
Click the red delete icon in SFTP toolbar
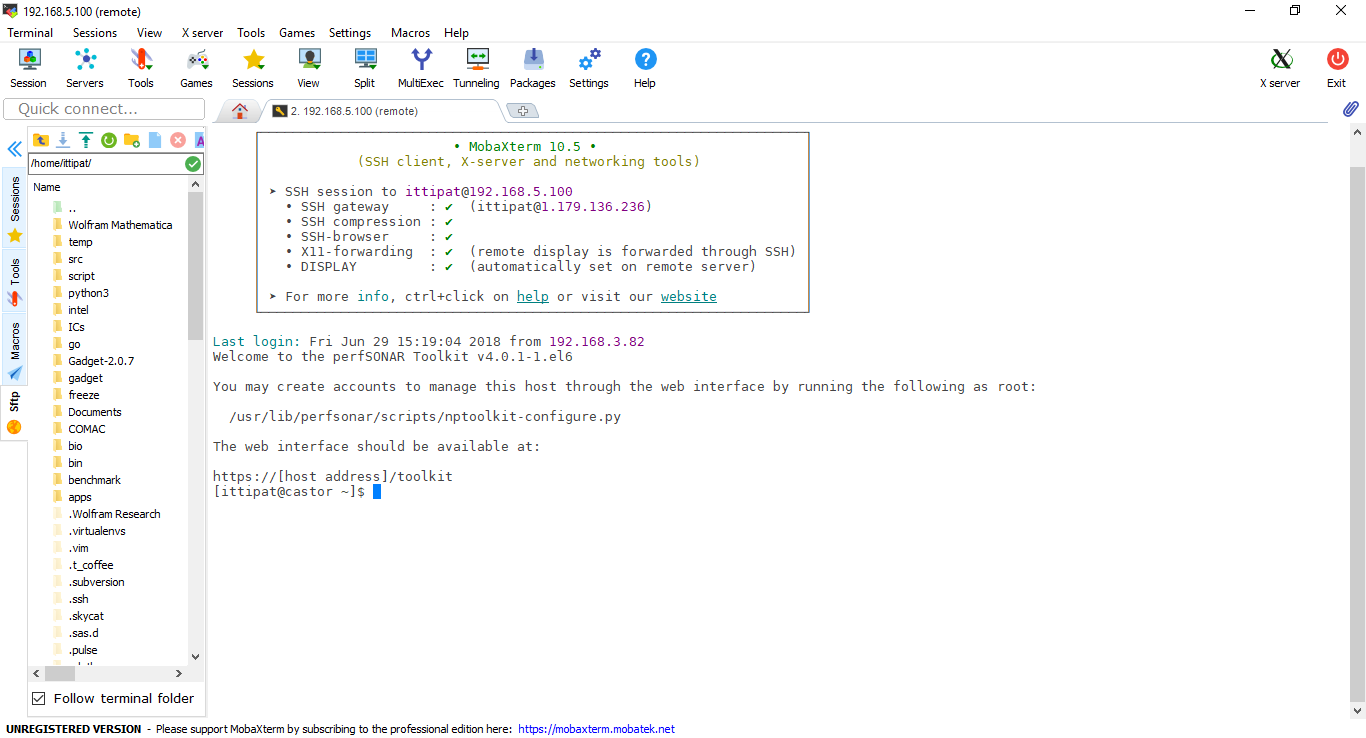[178, 140]
